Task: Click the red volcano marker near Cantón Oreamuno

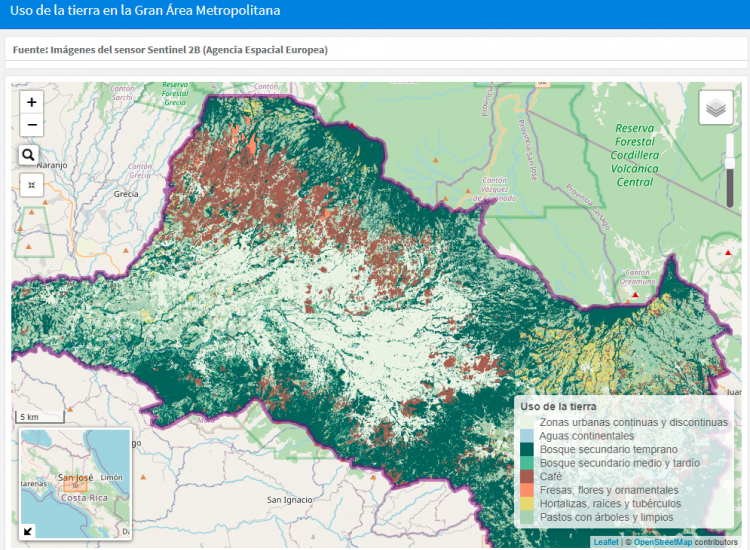Action: point(635,295)
